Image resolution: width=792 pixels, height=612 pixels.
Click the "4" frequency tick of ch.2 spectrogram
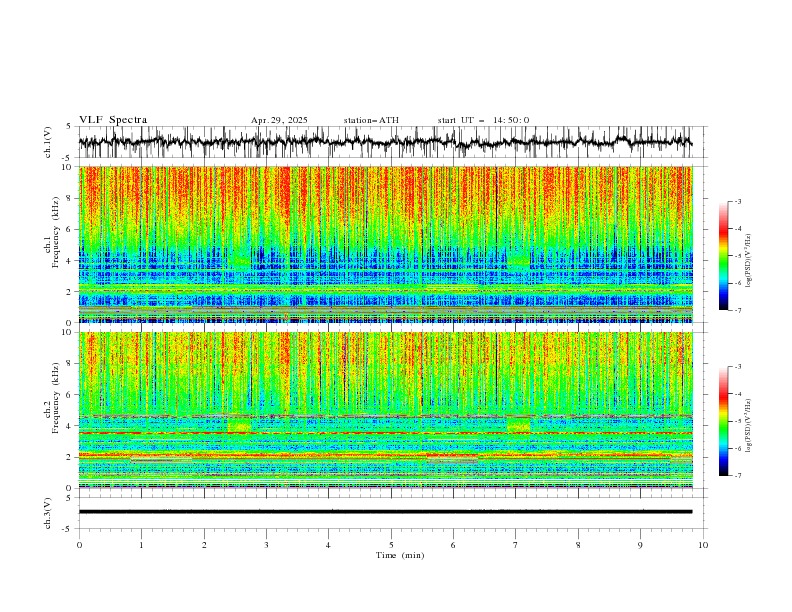click(70, 426)
